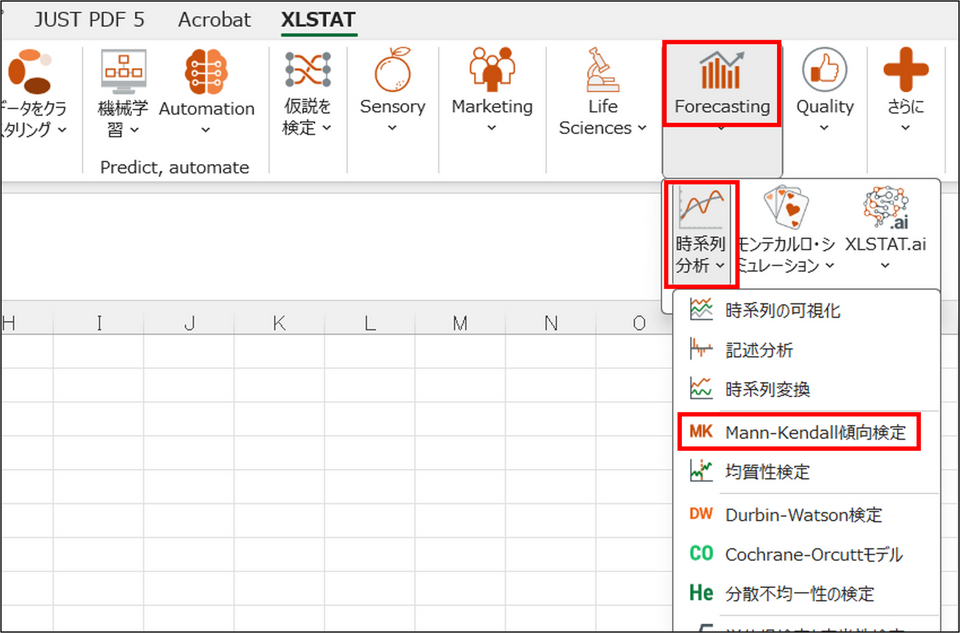This screenshot has height=633, width=960.
Task: Select column K header
Action: 279,323
